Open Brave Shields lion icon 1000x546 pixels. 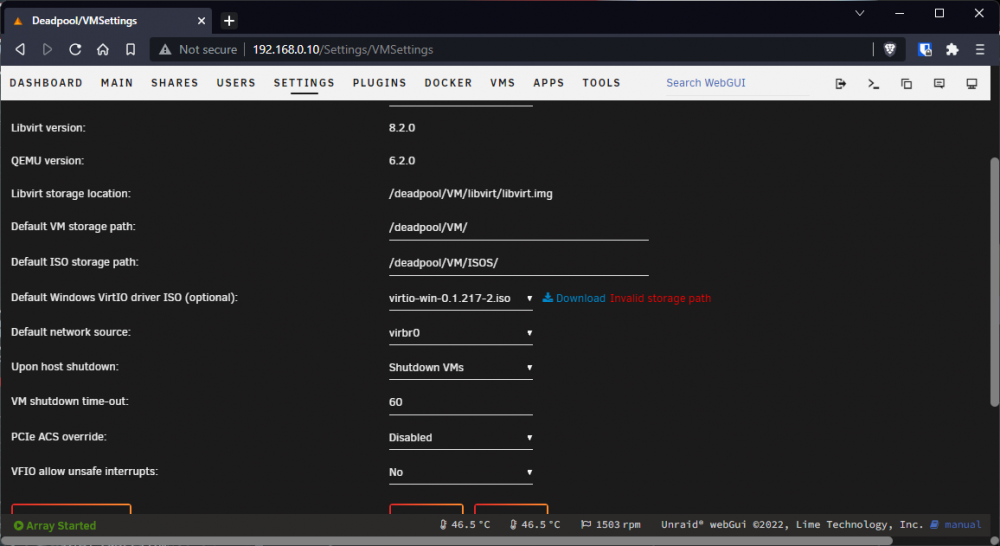(x=890, y=49)
